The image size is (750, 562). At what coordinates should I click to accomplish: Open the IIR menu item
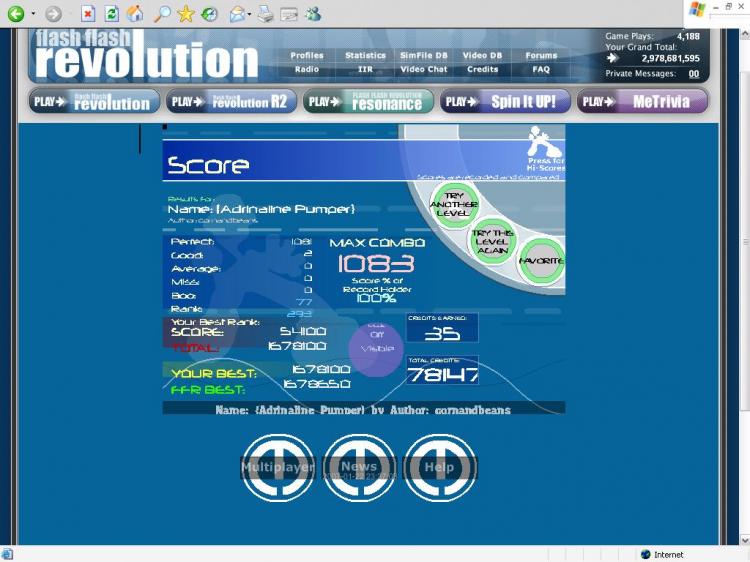coord(365,69)
